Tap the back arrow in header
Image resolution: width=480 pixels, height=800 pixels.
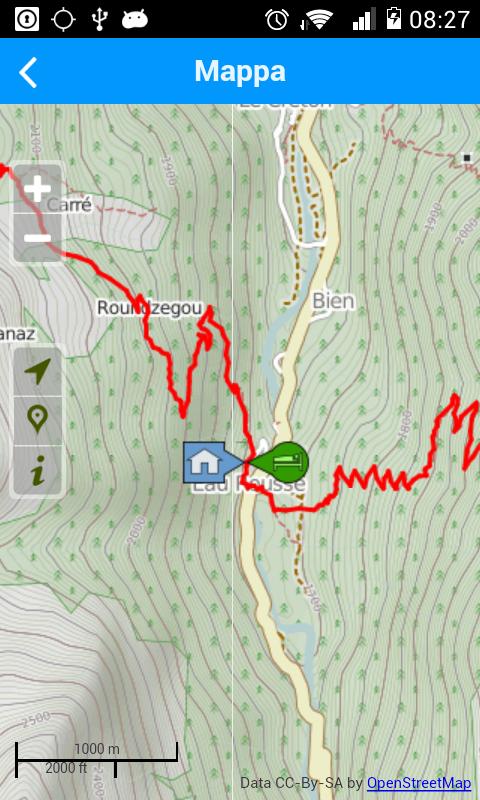click(x=28, y=72)
